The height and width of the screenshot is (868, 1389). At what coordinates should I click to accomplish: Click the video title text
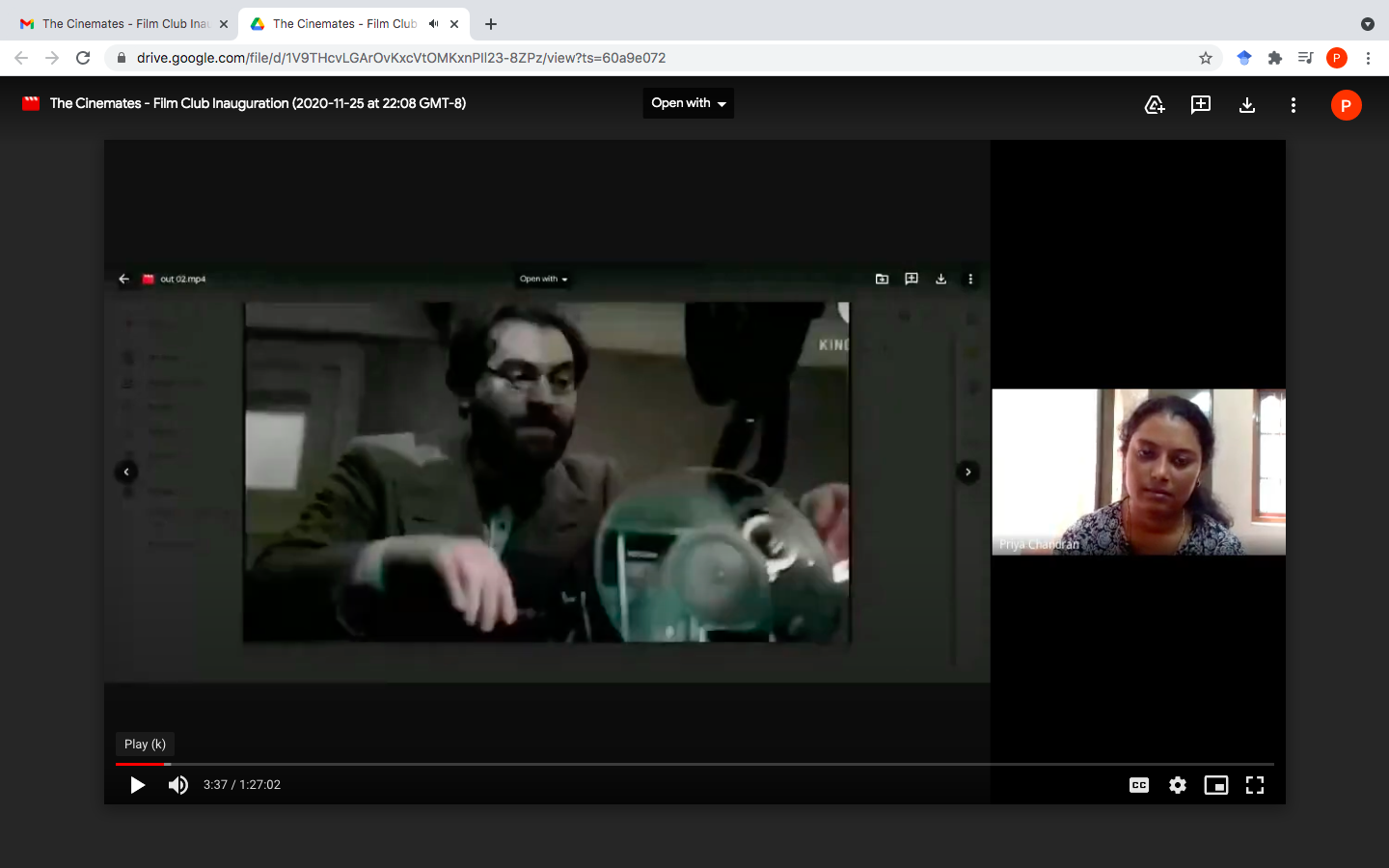258,103
